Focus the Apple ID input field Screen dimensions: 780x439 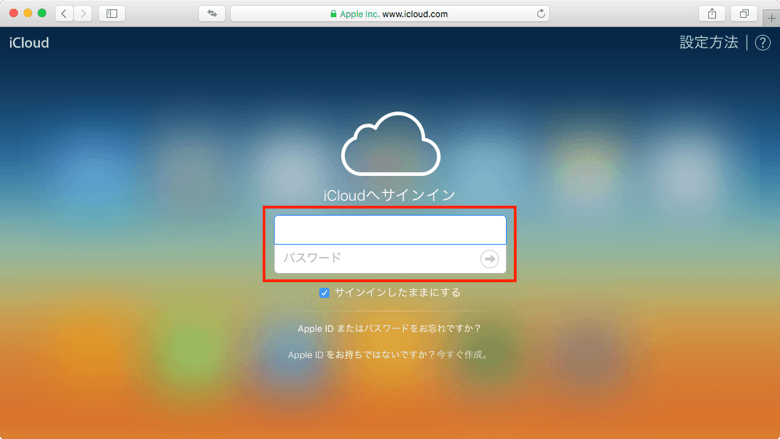tap(390, 230)
